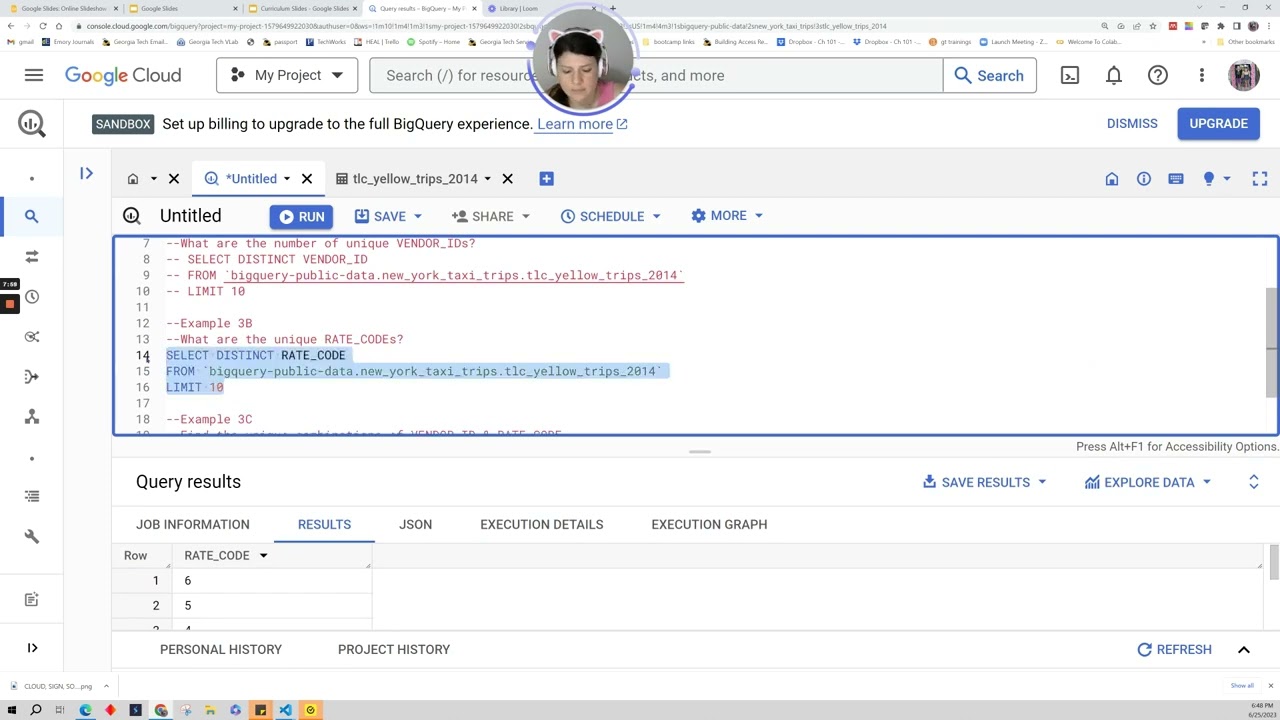This screenshot has width=1280, height=720.
Task: Open Chrome extensions puzzle icon
Action: [x=1220, y=26]
